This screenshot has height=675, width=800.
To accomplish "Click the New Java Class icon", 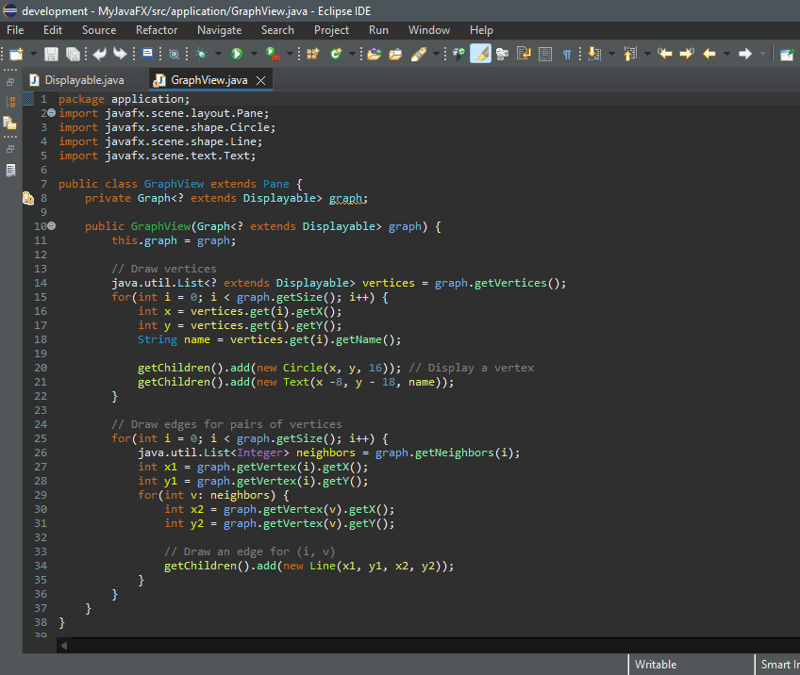I will (x=337, y=53).
